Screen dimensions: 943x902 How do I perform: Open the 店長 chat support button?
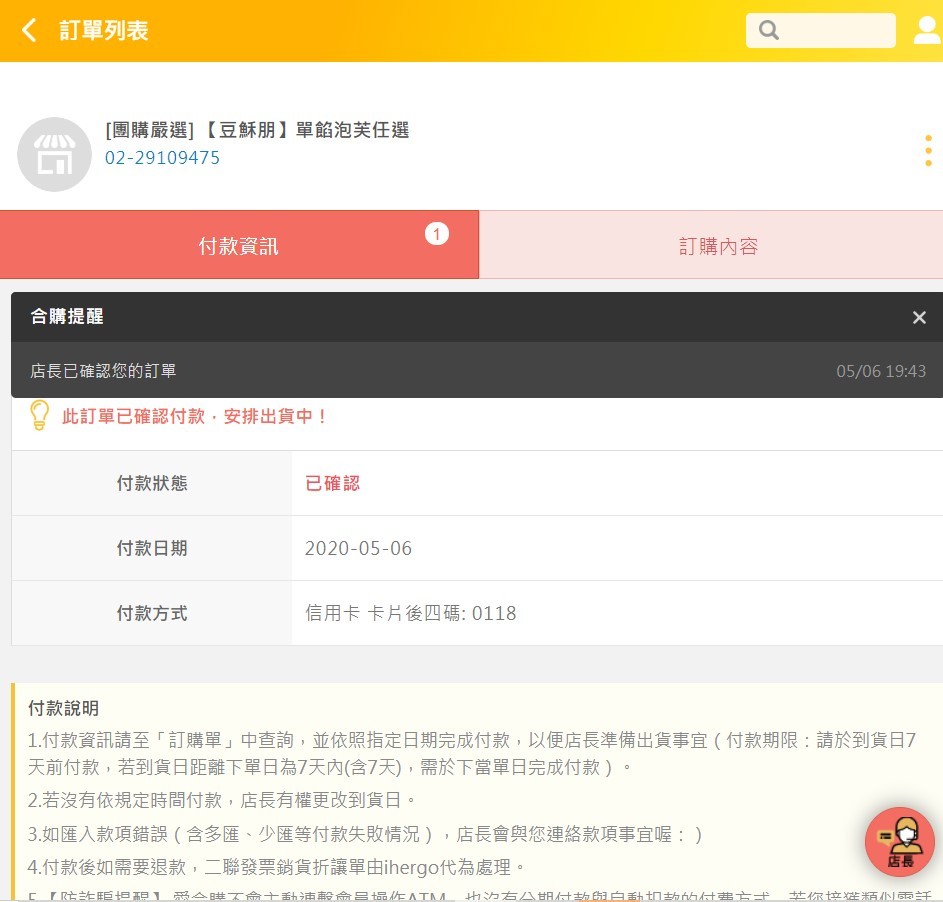(x=900, y=842)
